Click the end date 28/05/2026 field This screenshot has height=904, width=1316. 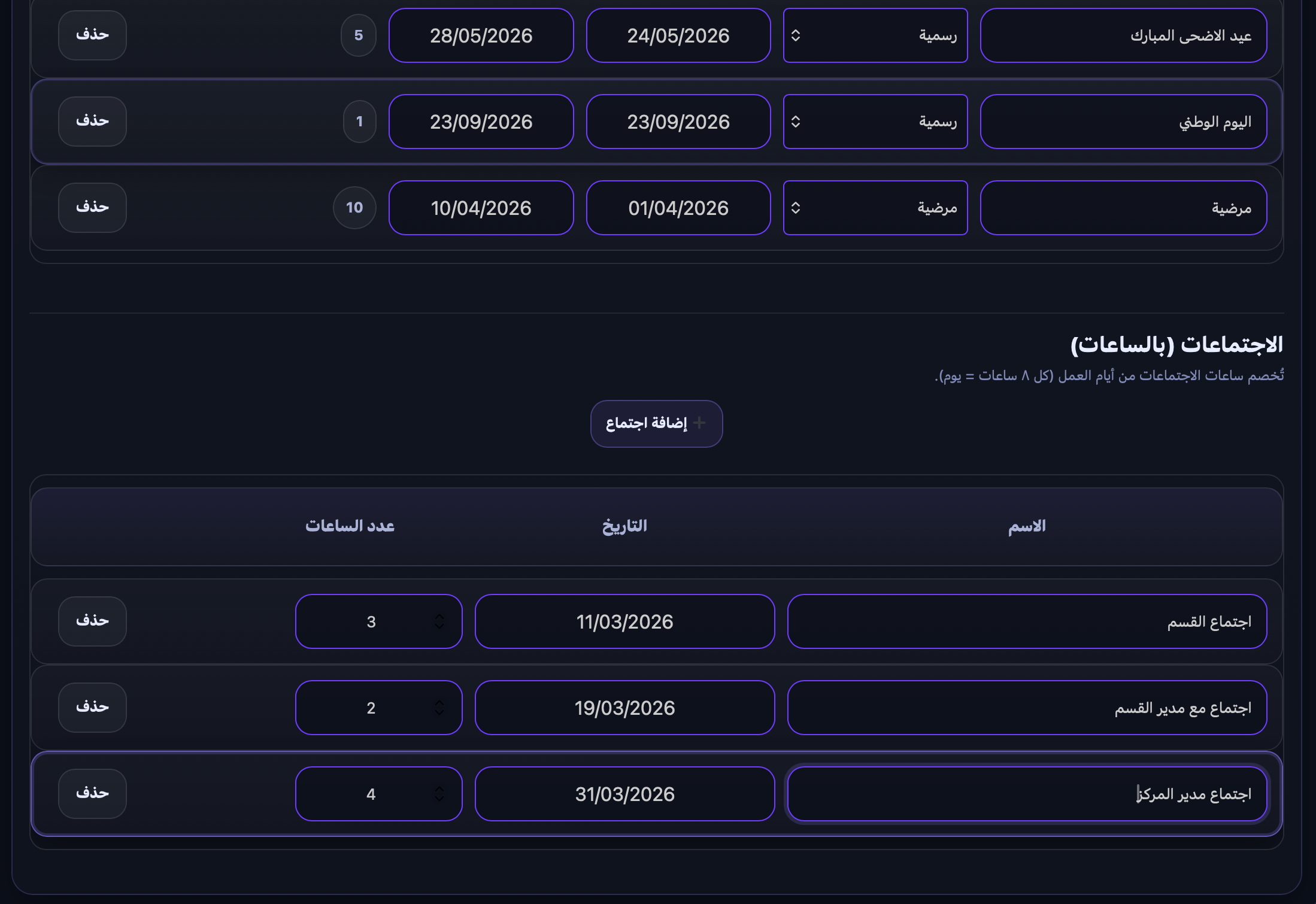coord(481,35)
